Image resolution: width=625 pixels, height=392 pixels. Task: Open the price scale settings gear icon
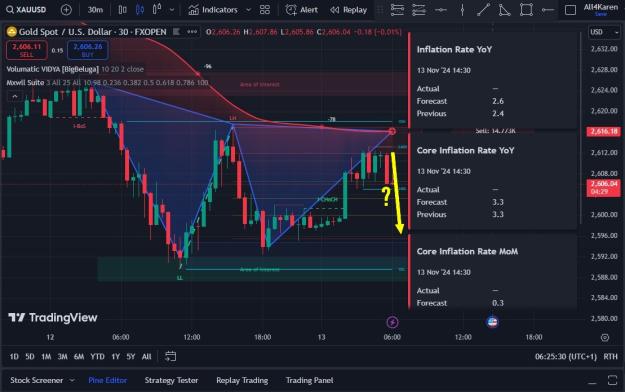pos(605,337)
